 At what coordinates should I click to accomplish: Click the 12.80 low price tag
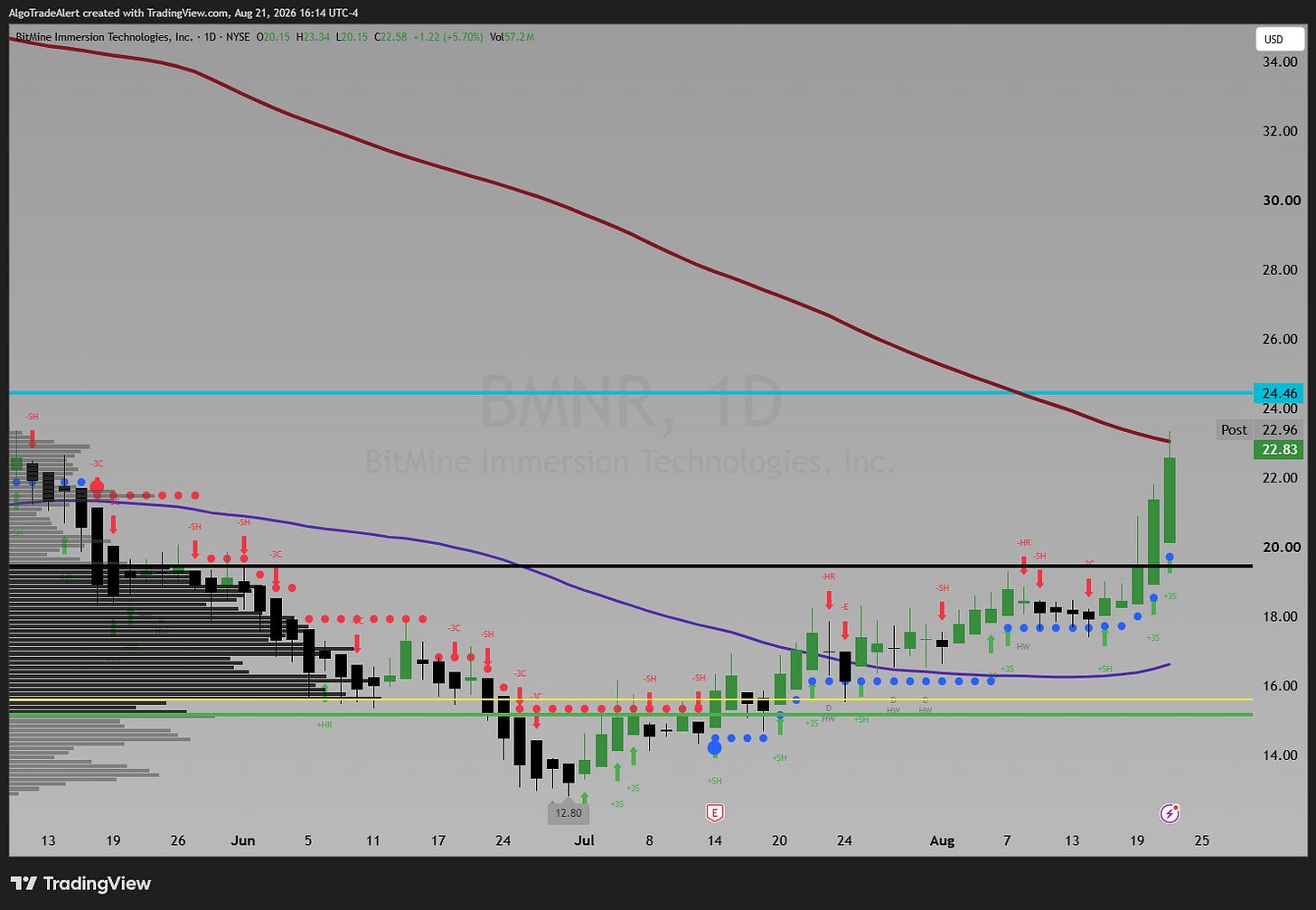click(x=569, y=812)
